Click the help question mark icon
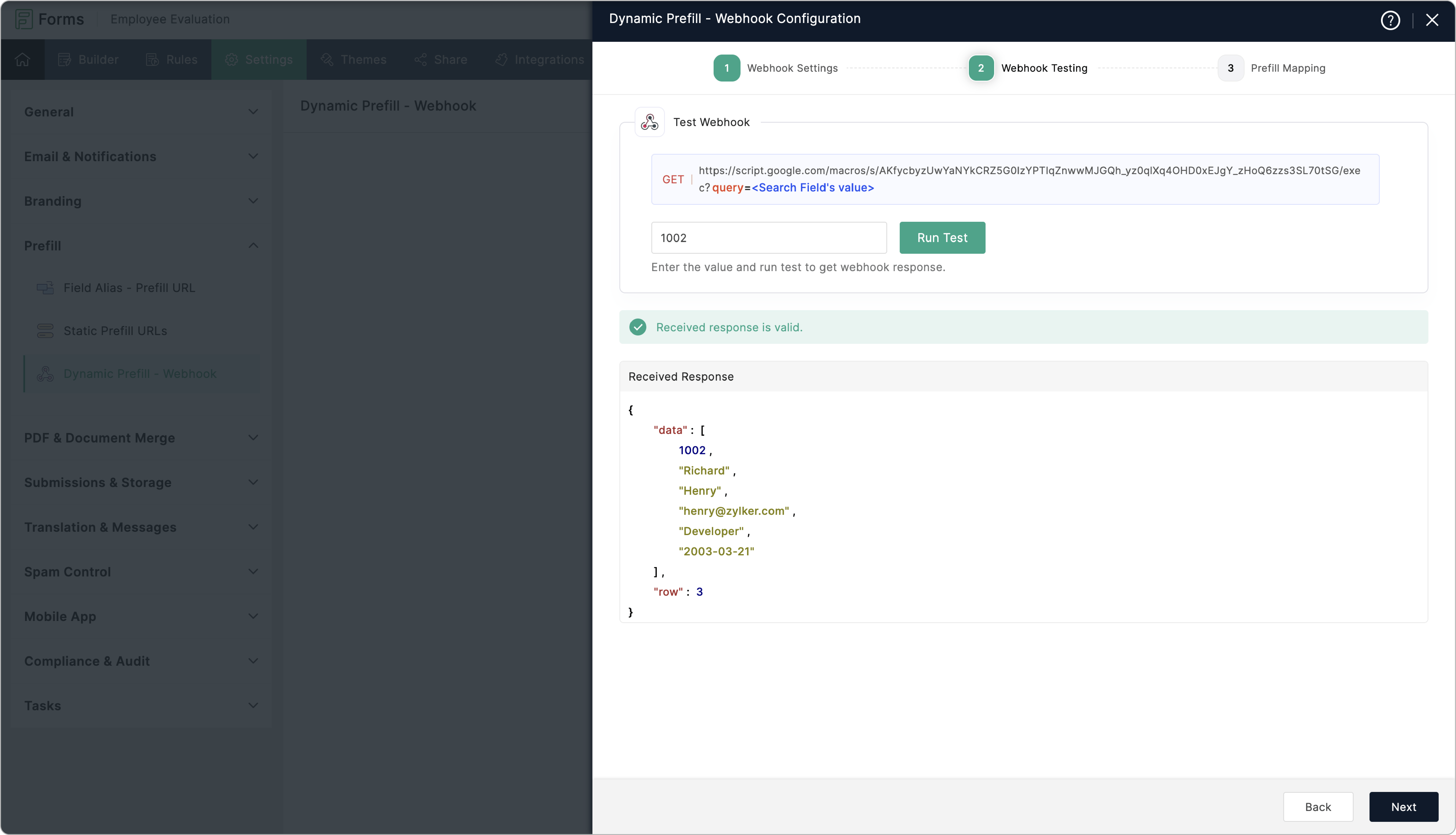 click(1390, 20)
